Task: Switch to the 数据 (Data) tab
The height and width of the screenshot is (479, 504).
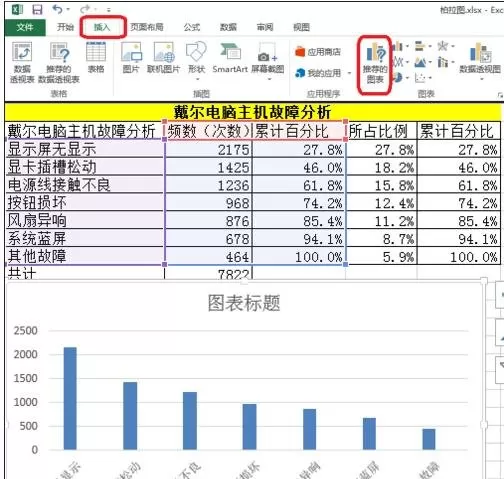Action: tap(228, 27)
